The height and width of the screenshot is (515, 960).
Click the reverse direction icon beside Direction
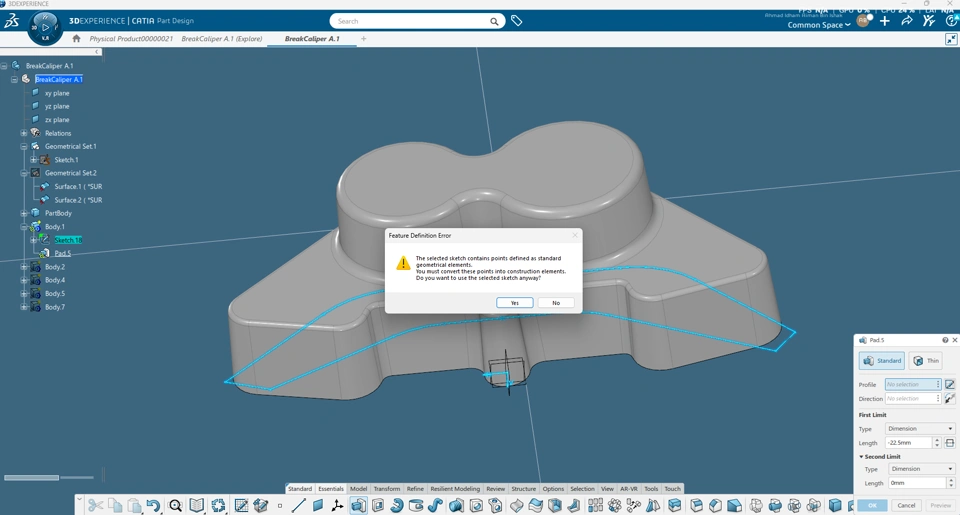(x=950, y=398)
